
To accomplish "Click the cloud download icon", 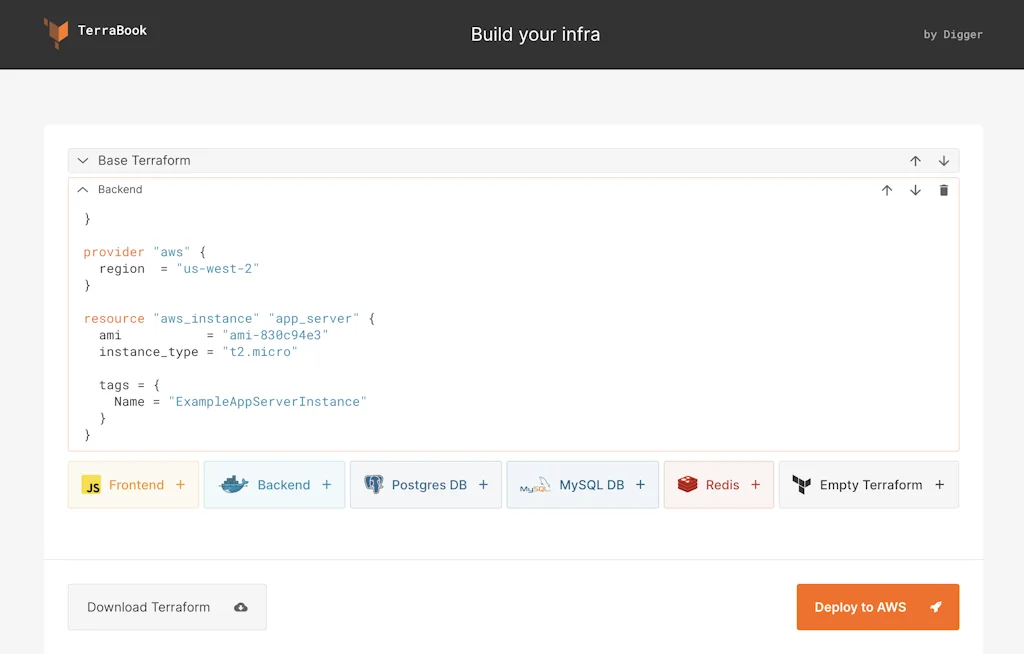I will (x=241, y=607).
